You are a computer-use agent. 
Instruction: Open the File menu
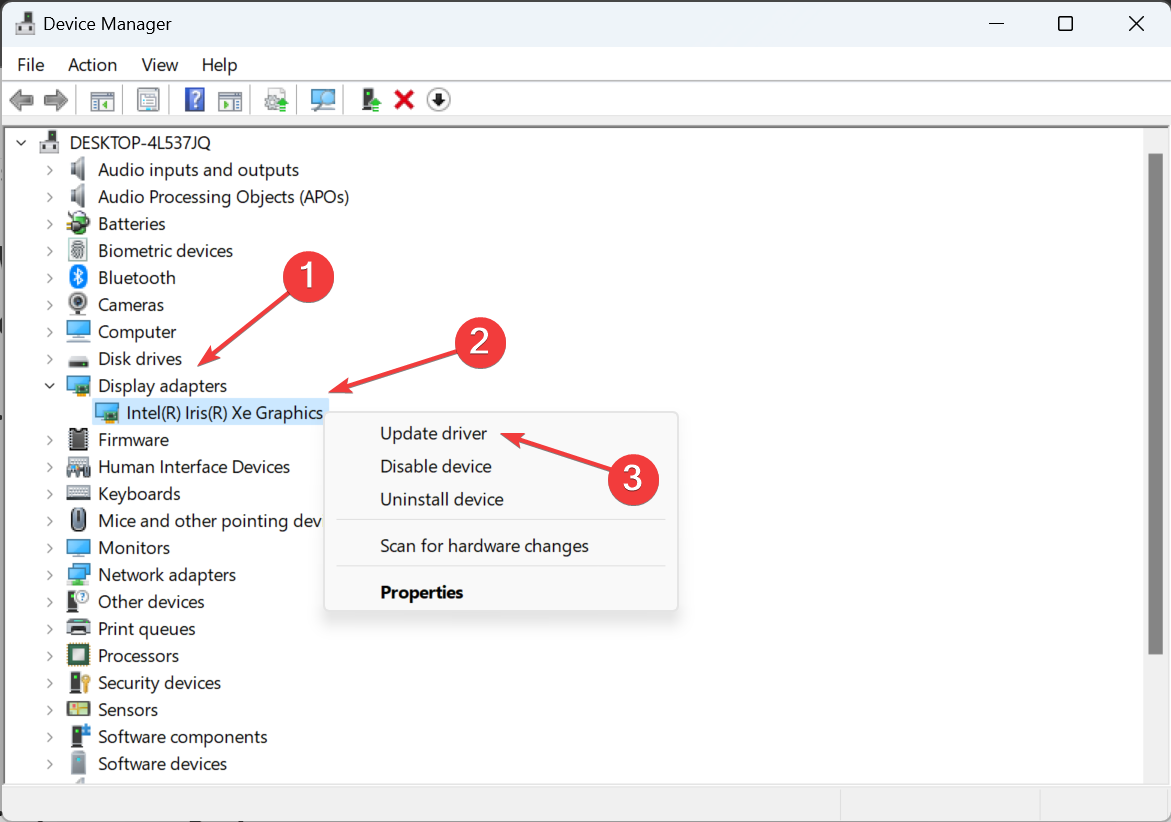(x=31, y=65)
